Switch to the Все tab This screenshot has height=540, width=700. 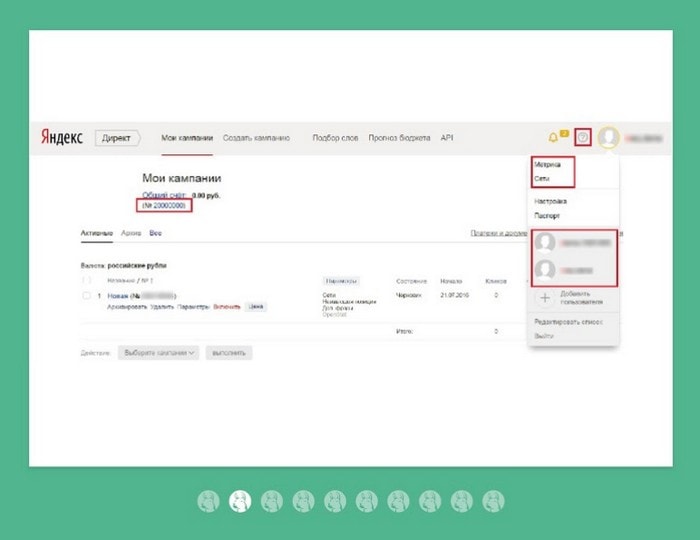point(155,233)
